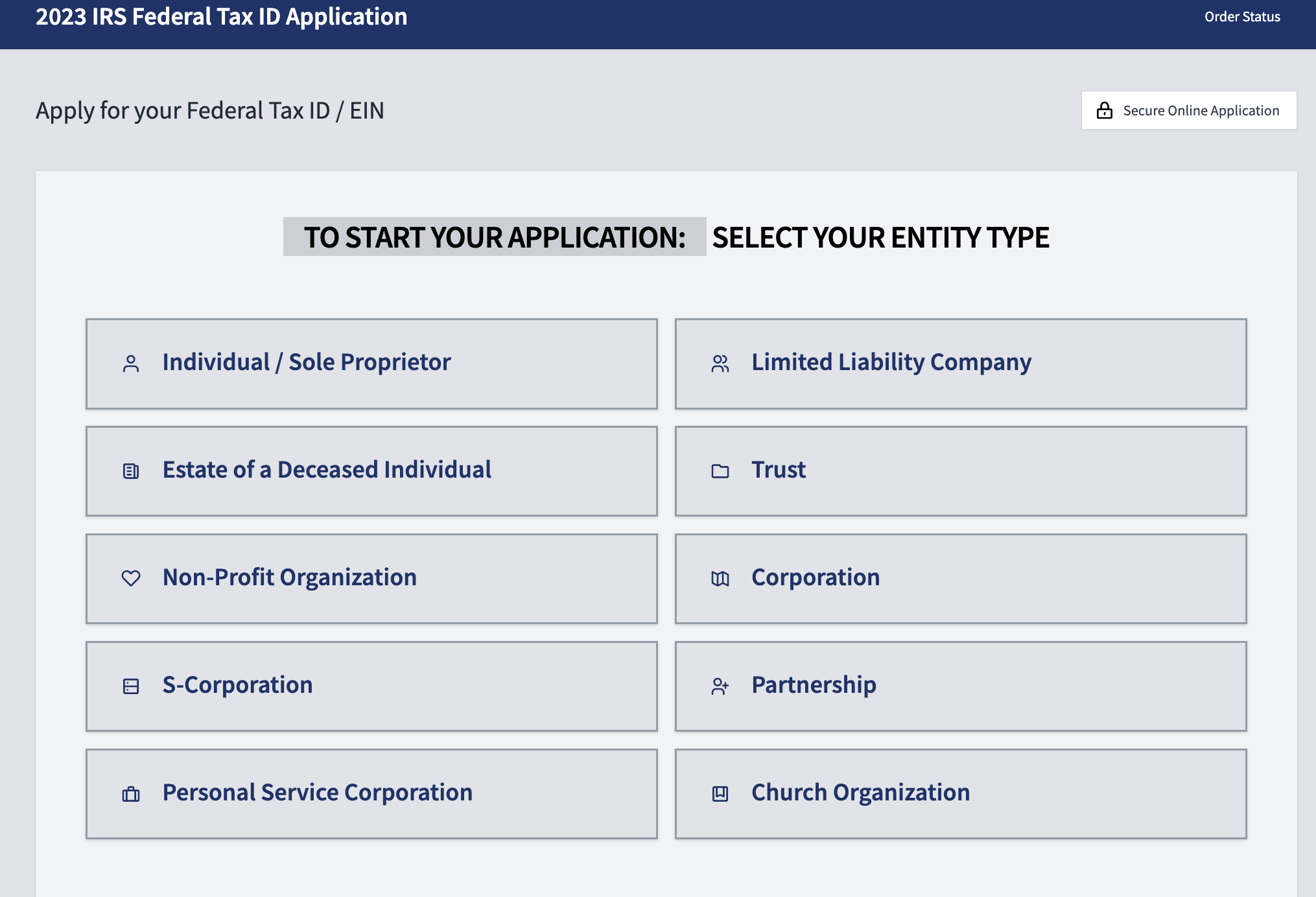Screen dimensions: 1316x897
Task: Select Estate of a Deceased Individual
Action: coord(371,471)
